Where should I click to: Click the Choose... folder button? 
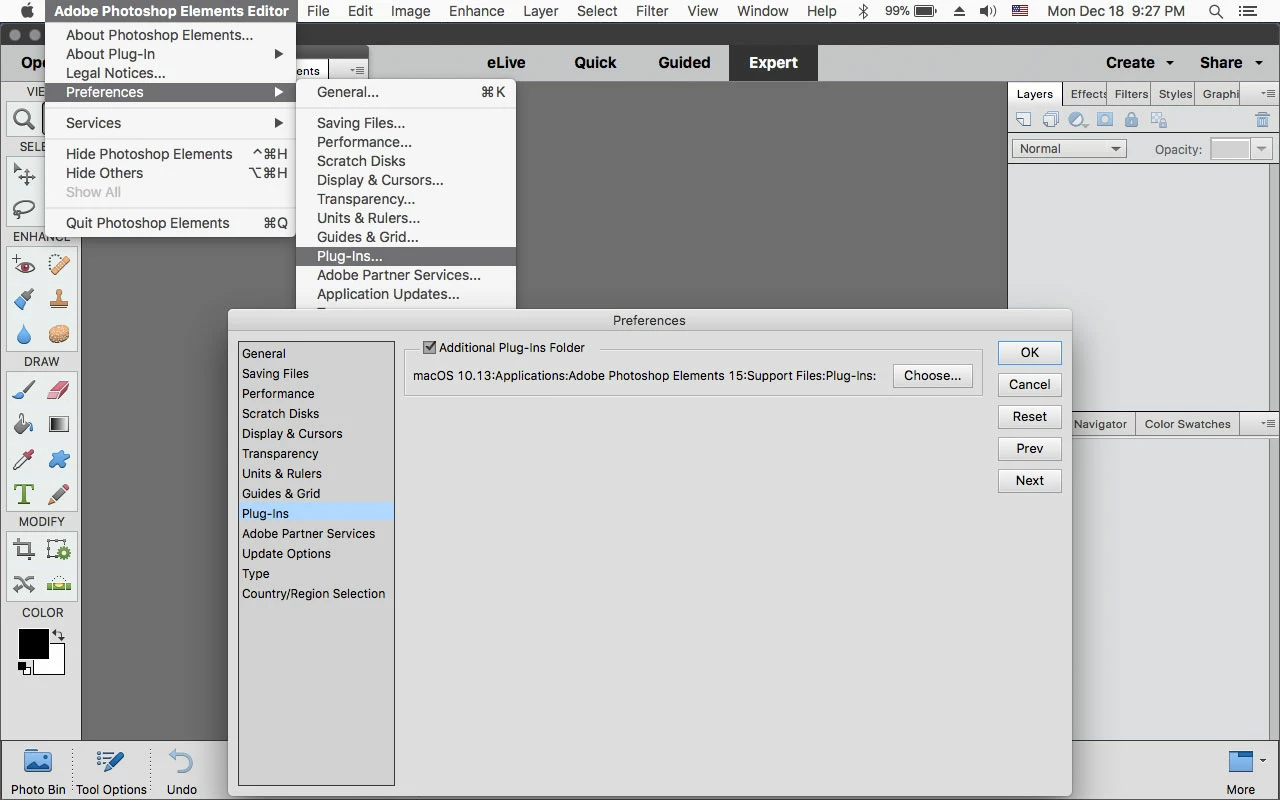[932, 376]
